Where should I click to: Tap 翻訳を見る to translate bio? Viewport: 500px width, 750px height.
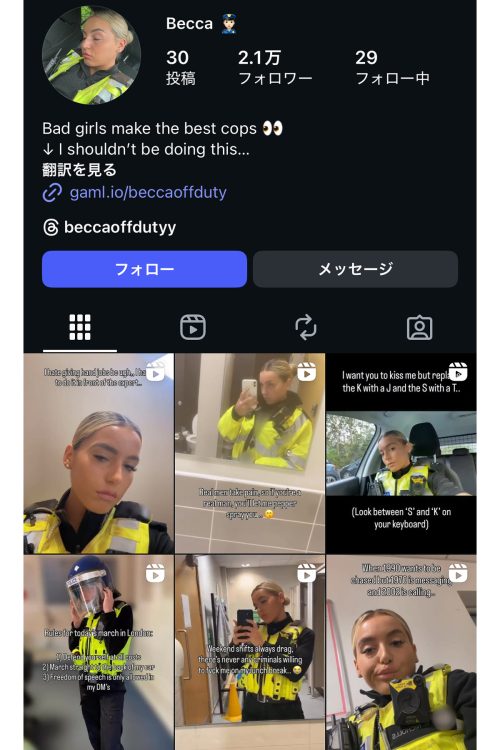click(x=79, y=170)
